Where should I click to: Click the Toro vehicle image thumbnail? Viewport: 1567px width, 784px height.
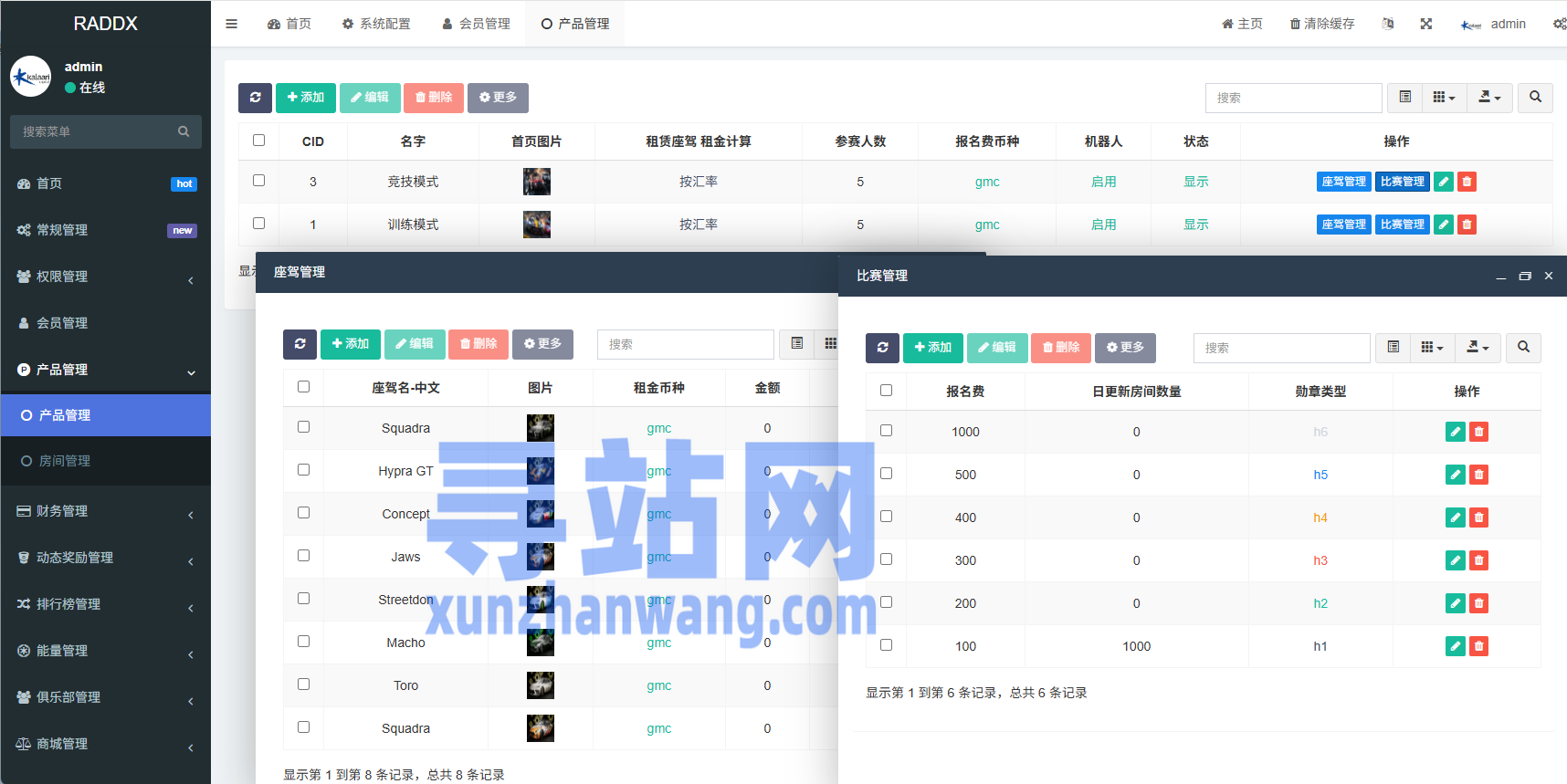(541, 685)
